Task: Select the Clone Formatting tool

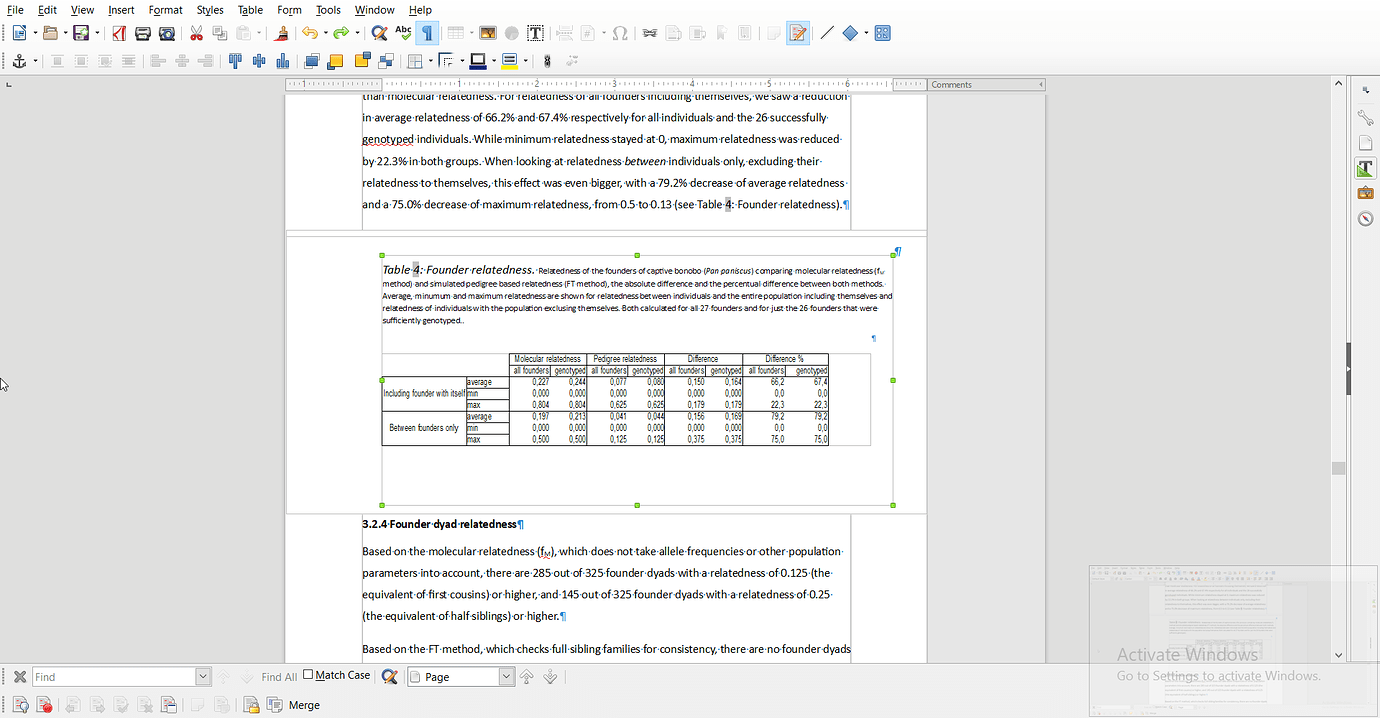Action: (x=280, y=33)
